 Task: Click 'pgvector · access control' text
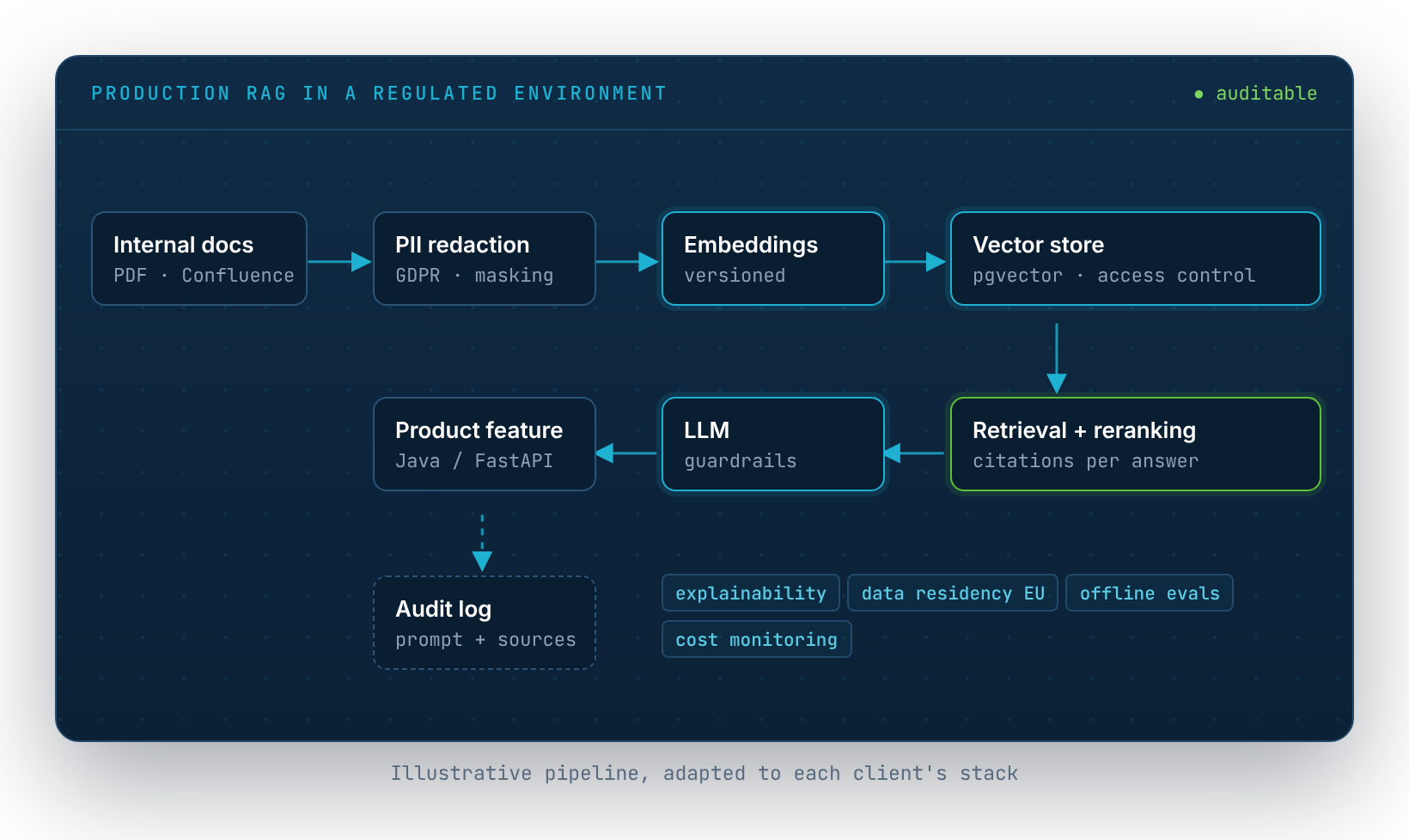[x=1114, y=275]
